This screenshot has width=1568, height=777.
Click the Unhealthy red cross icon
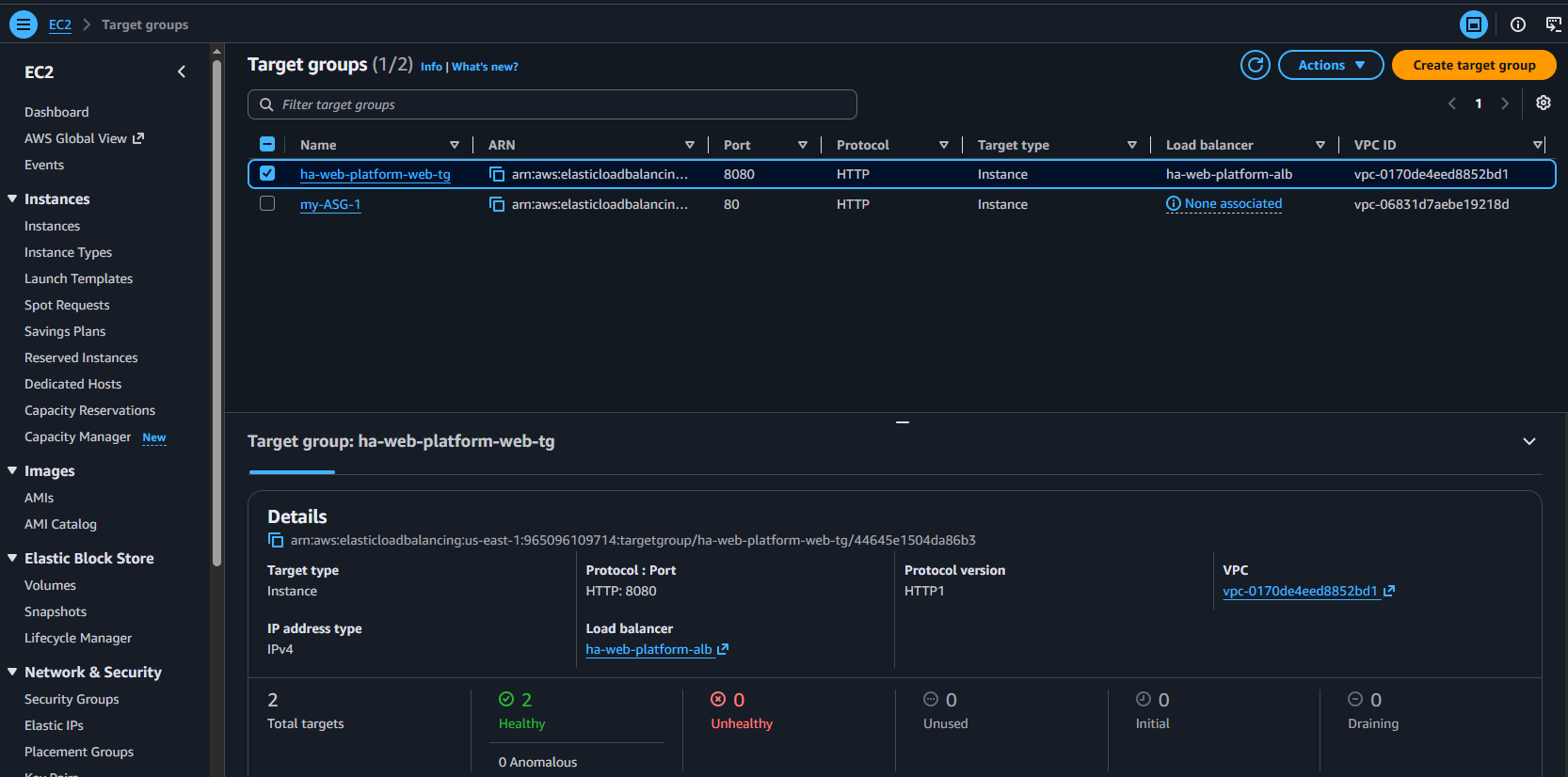(718, 699)
